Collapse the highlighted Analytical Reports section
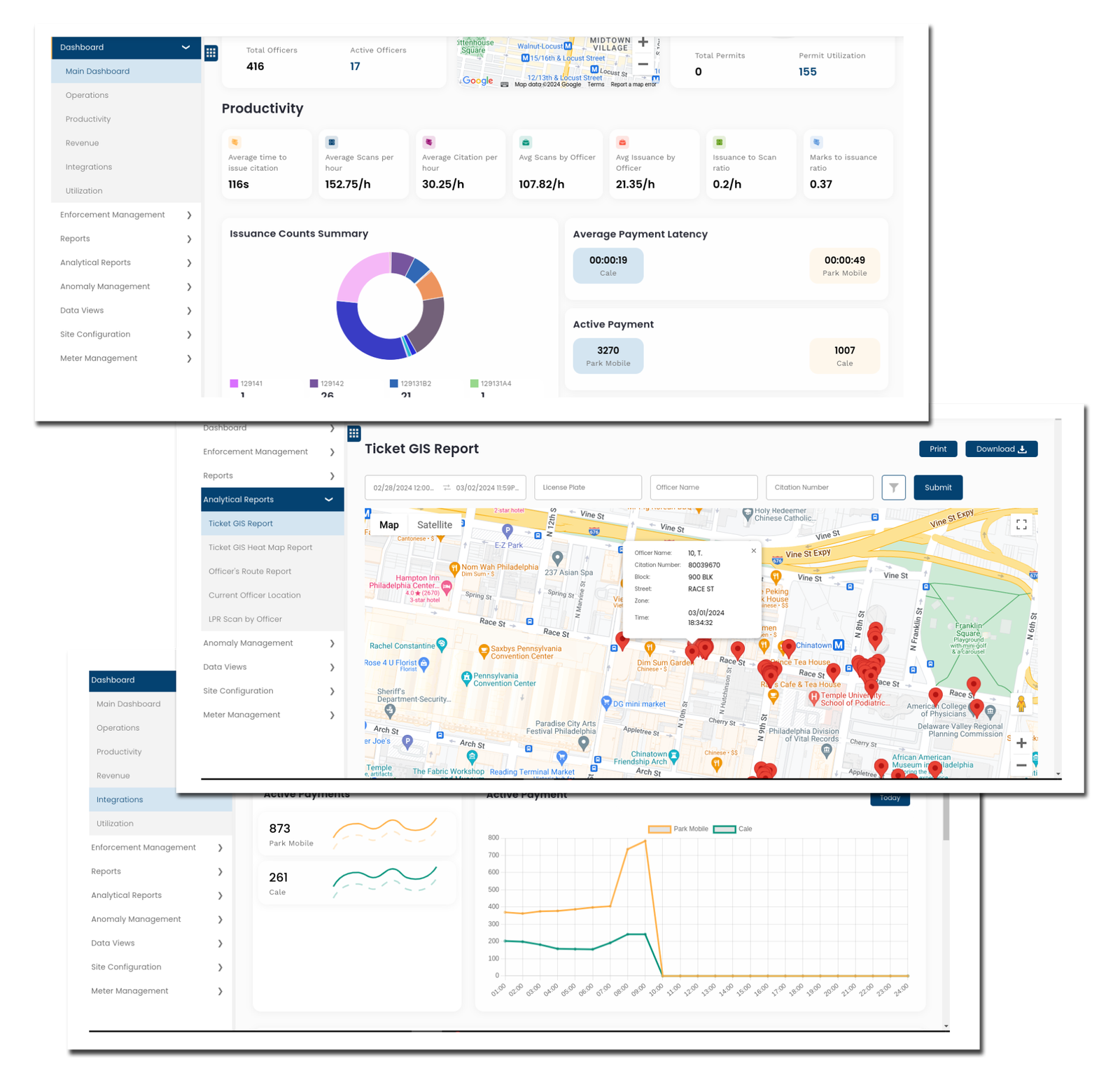The height and width of the screenshot is (1087, 1120). (329, 500)
